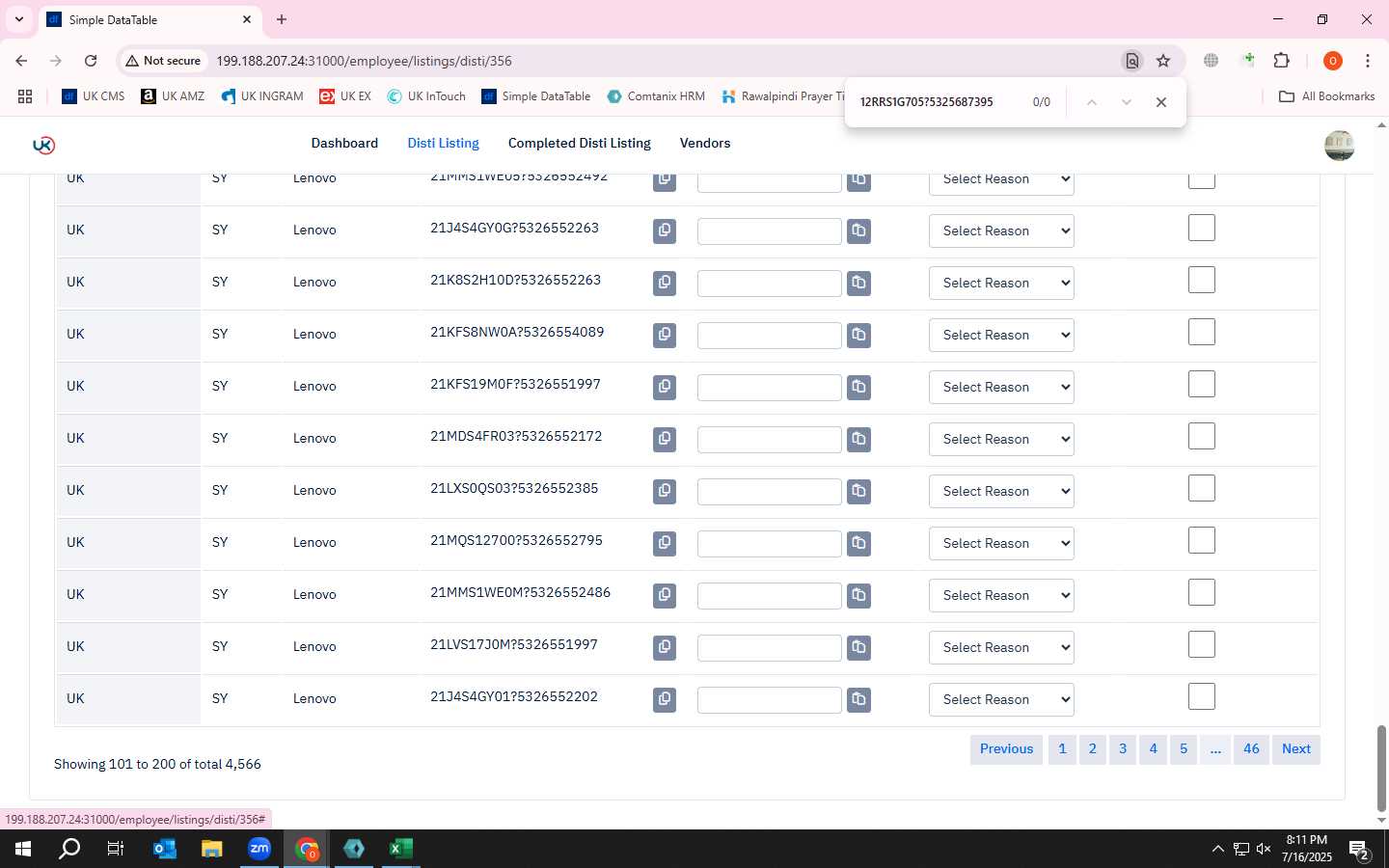Open the Disti Listing menu item
The width and height of the screenshot is (1389, 868).
(443, 143)
